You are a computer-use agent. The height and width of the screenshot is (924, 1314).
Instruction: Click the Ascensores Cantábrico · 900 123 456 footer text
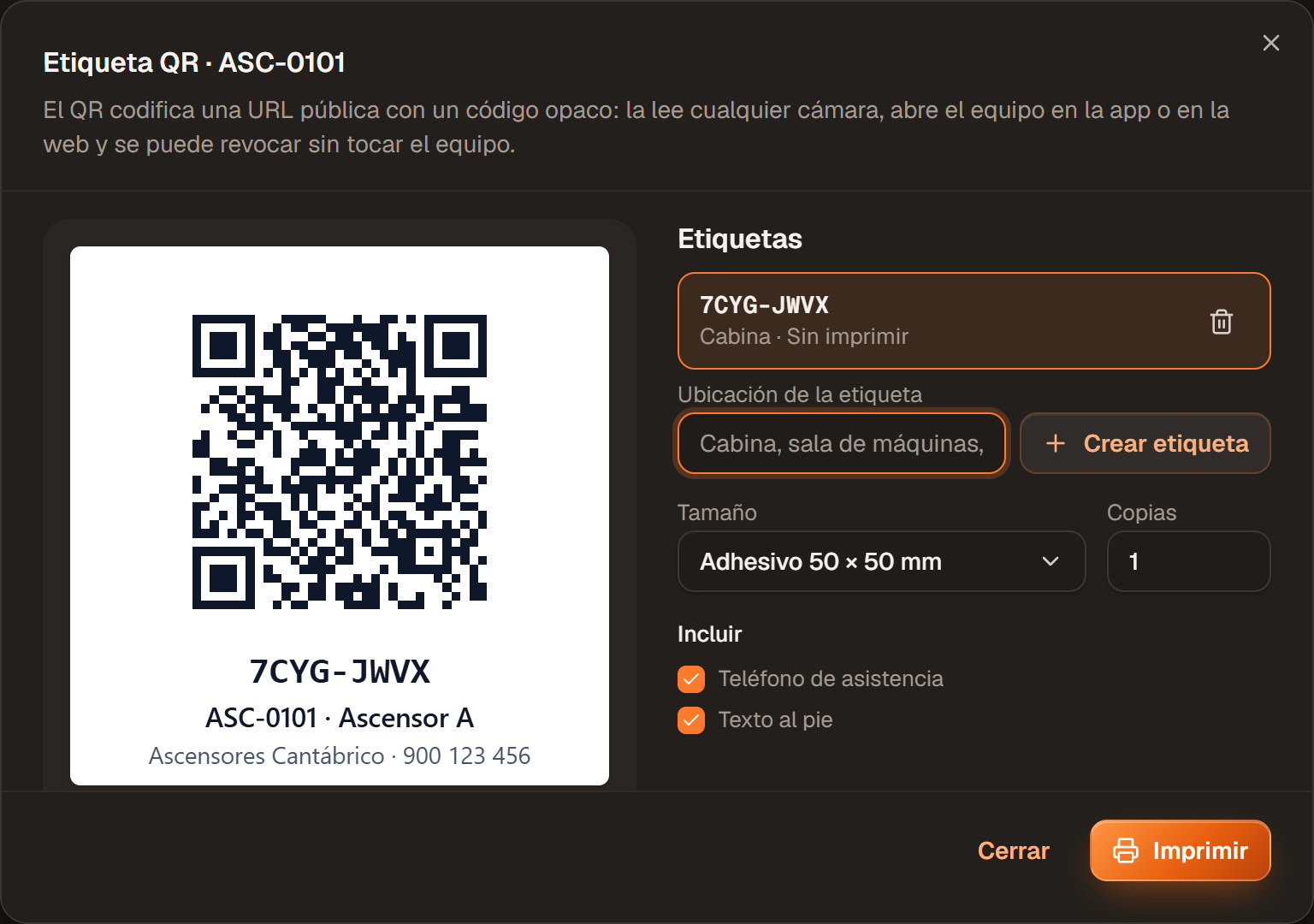click(x=340, y=756)
